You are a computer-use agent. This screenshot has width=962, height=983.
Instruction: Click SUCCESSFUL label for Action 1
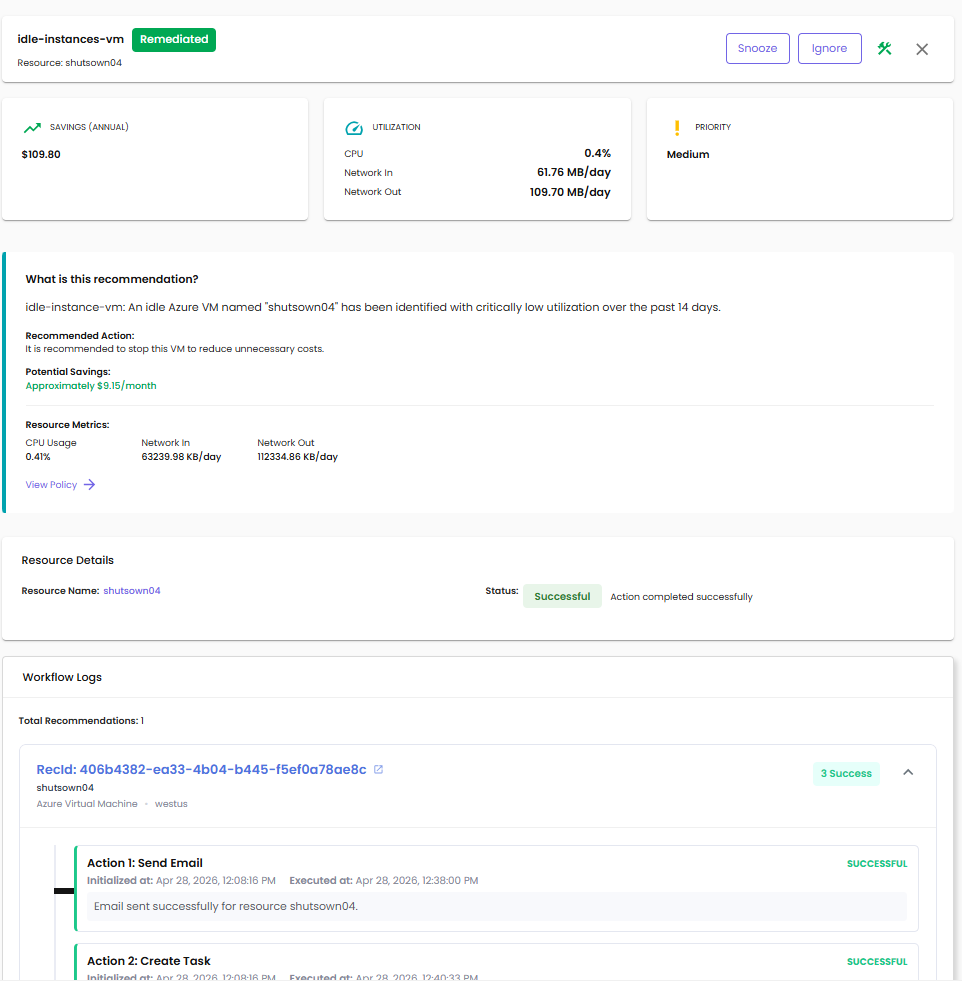point(877,863)
